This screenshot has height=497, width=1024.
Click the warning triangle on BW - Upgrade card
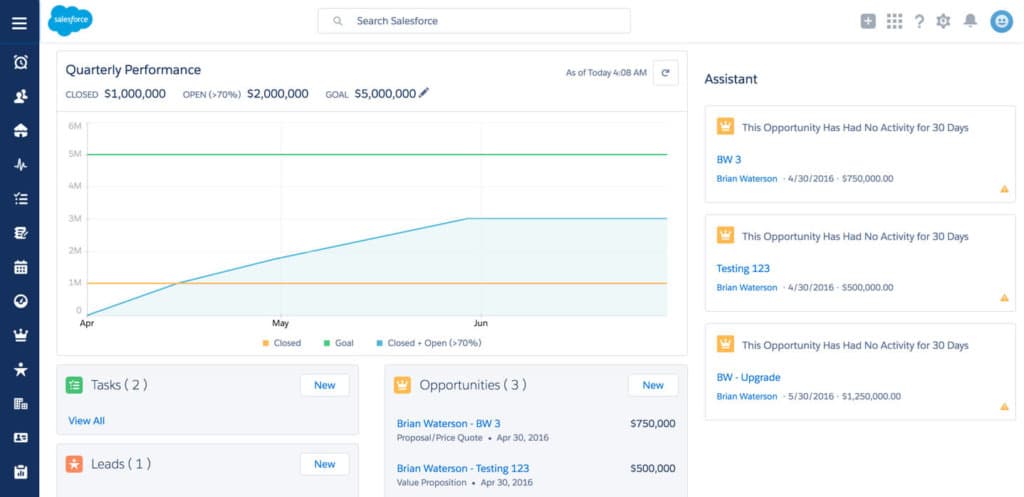click(x=1004, y=406)
